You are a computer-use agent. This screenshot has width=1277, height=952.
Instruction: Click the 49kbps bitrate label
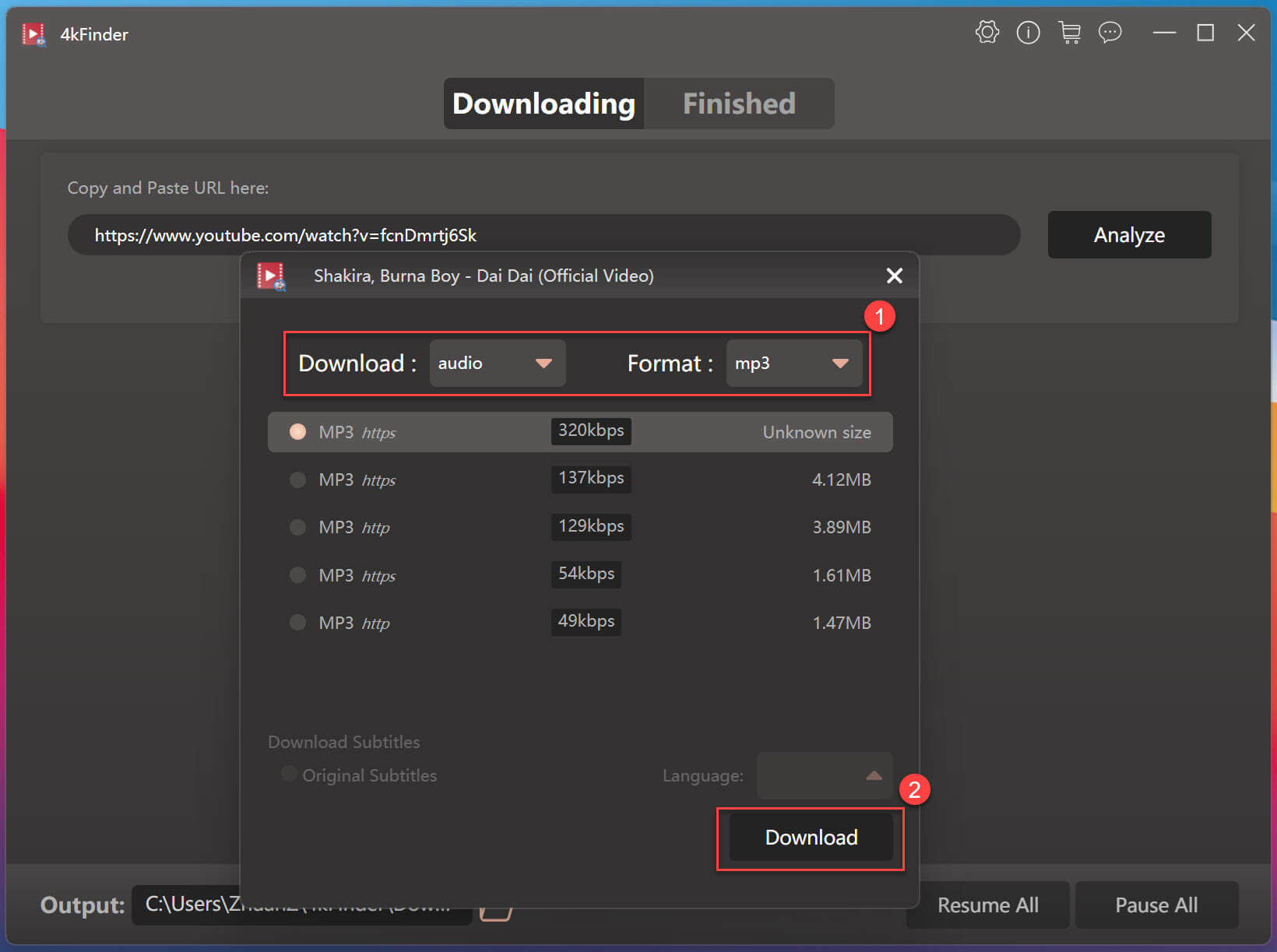[586, 621]
